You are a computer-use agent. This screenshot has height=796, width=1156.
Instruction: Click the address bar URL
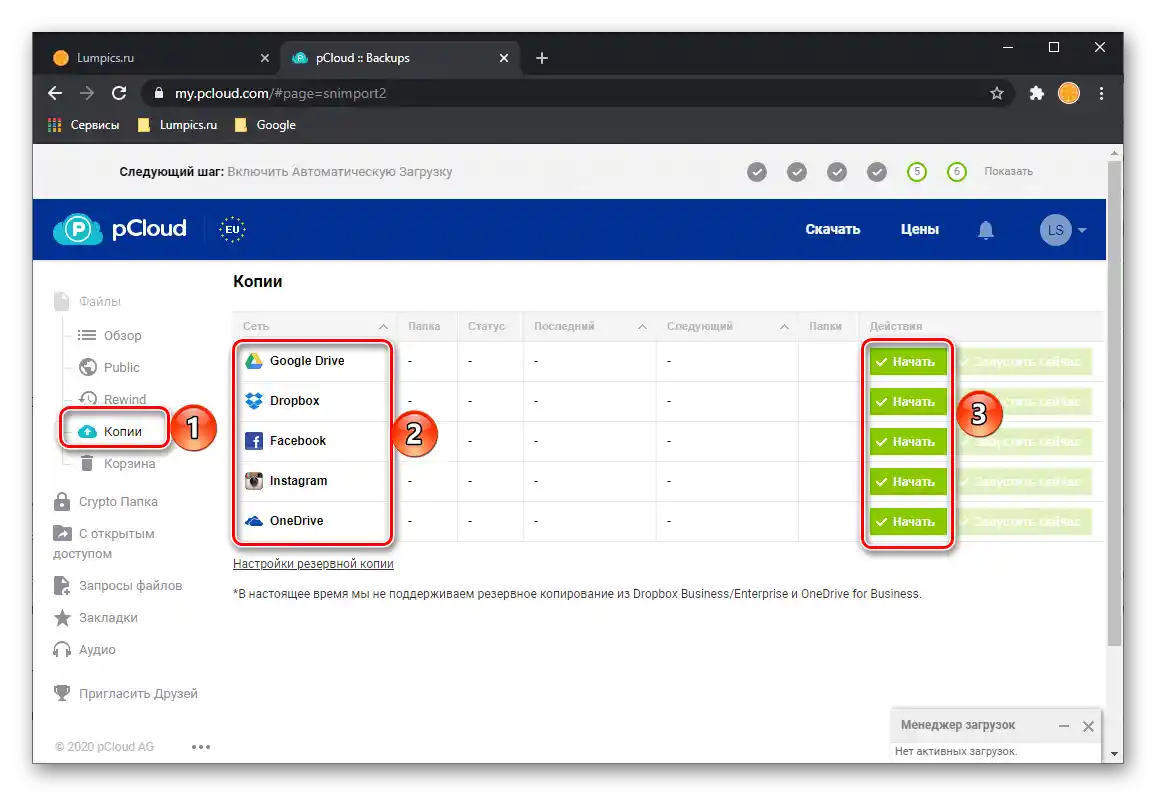point(280,94)
